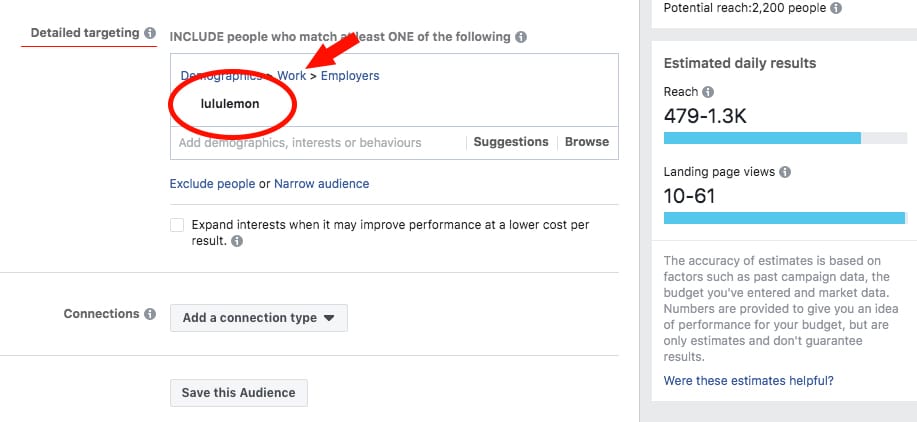Open the Browse targeting options
Viewport: 917px width, 422px height.
587,142
